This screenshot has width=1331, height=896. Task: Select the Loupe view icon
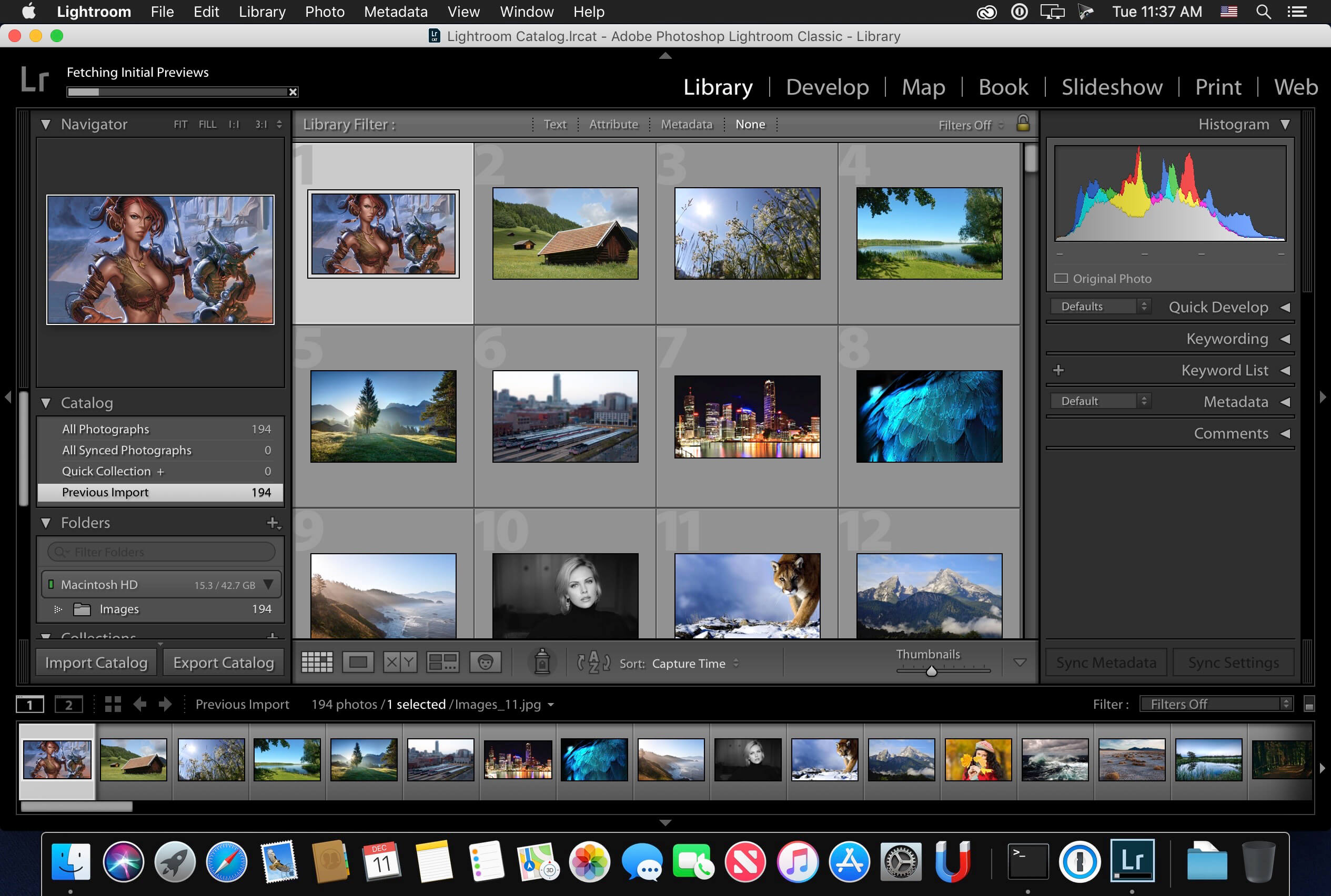click(358, 662)
